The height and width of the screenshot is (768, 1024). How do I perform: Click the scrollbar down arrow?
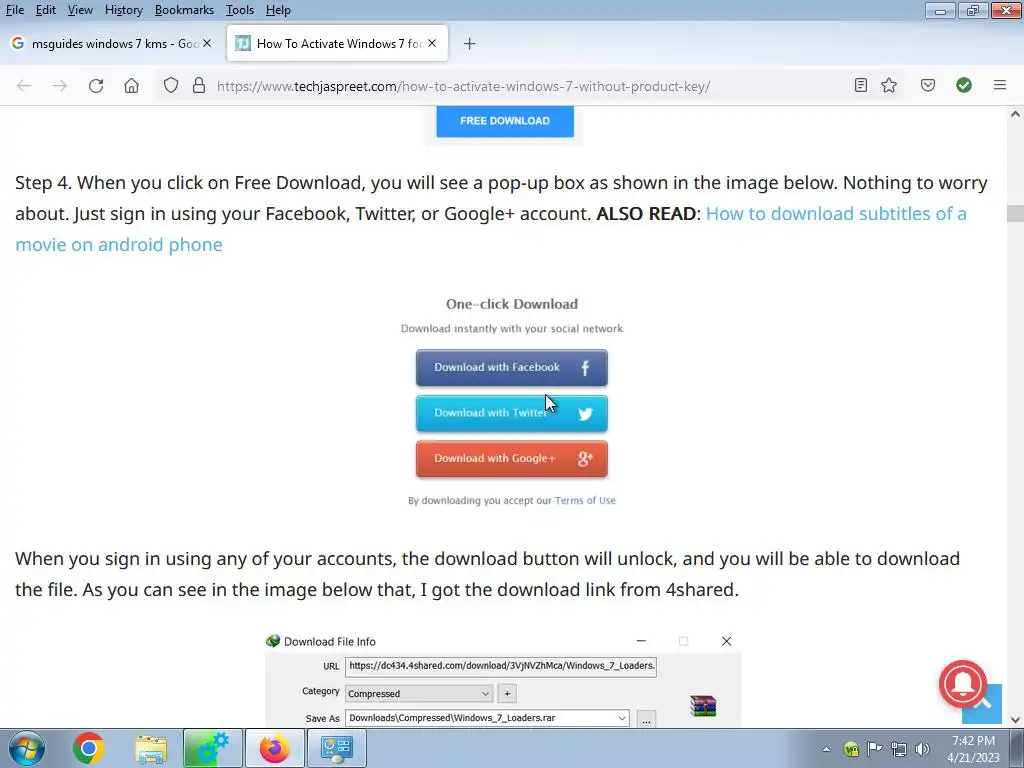[1015, 720]
